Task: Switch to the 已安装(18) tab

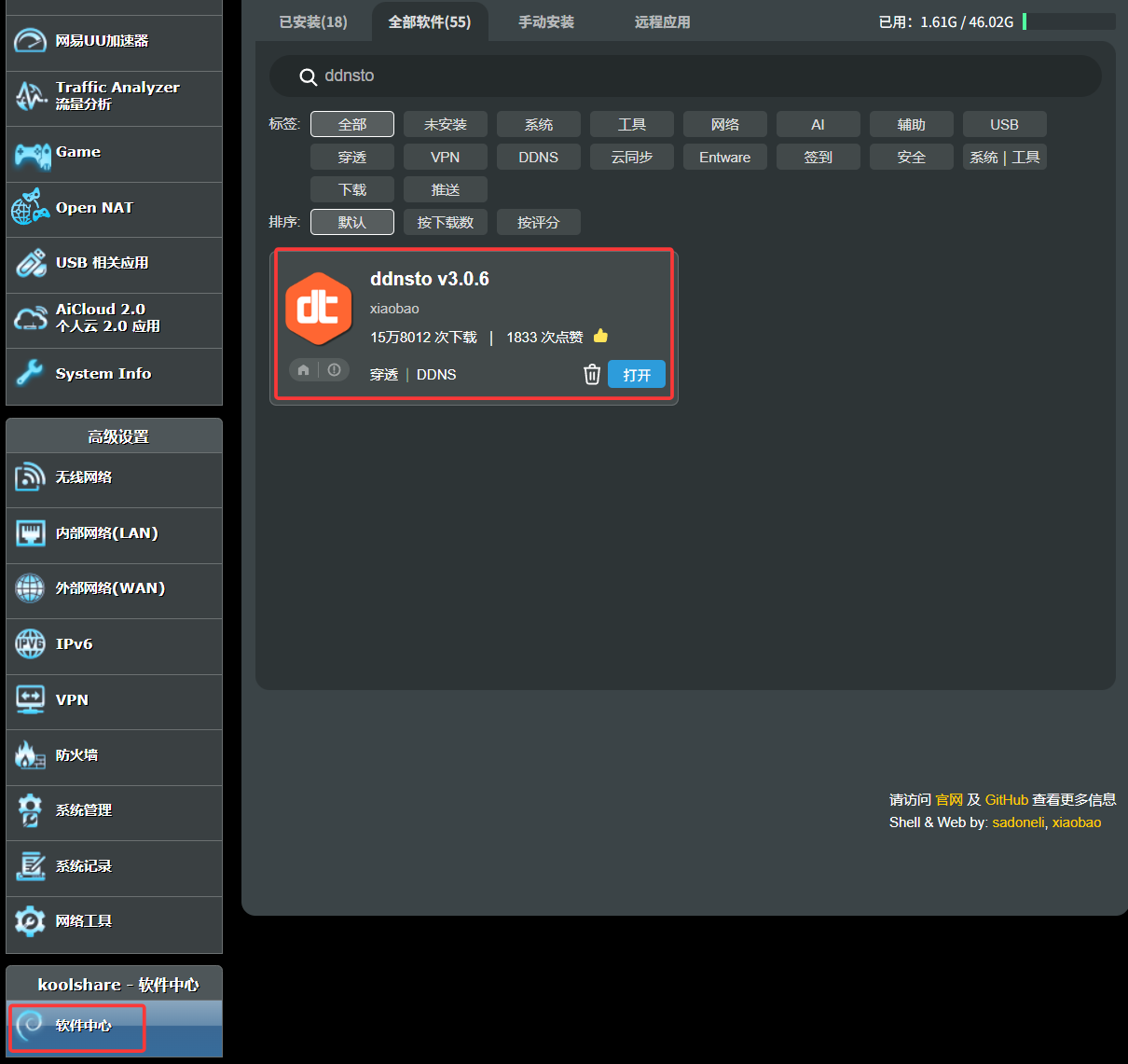Action: pos(313,21)
